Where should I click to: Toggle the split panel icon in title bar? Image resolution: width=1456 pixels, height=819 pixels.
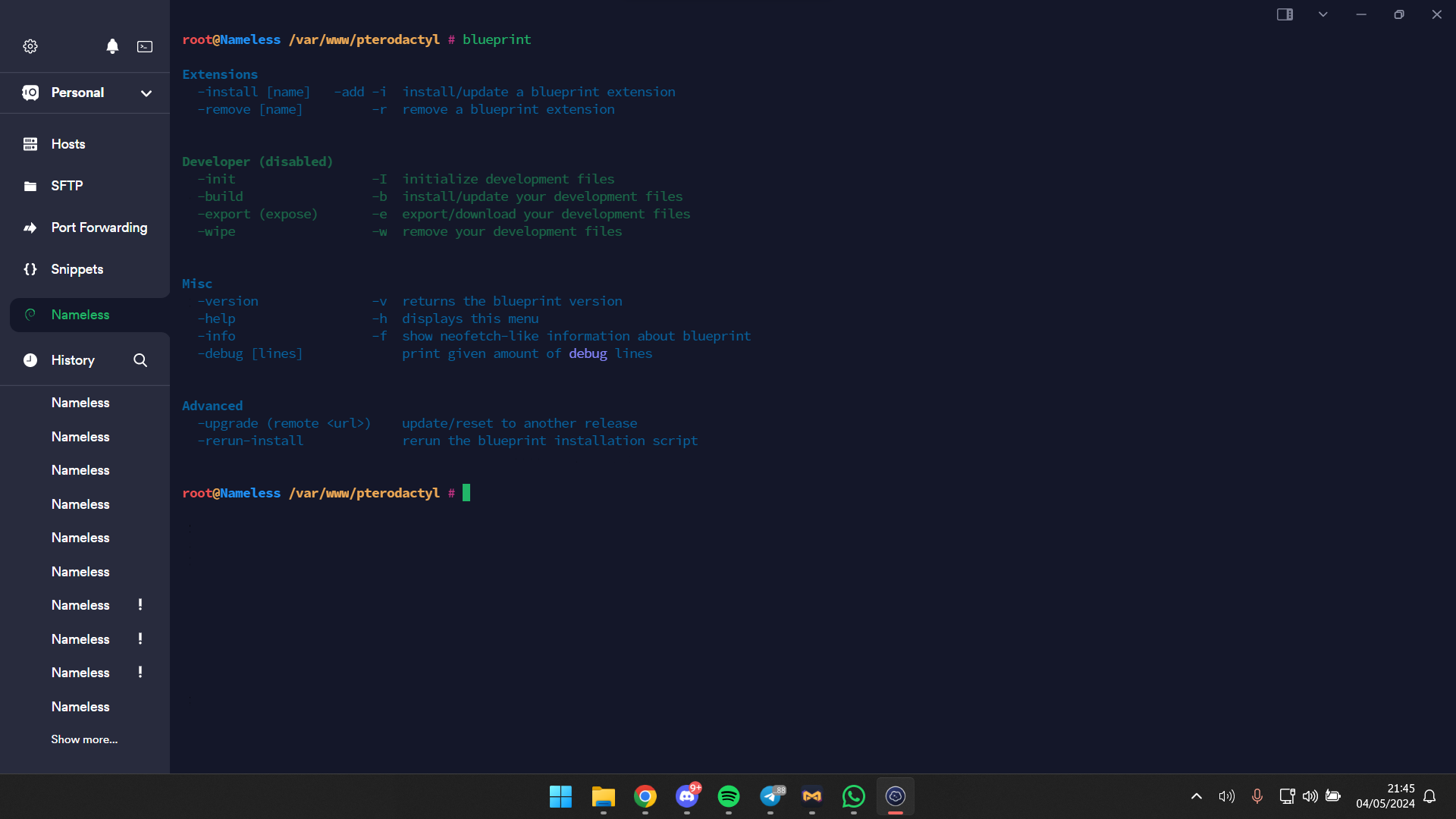1285,14
